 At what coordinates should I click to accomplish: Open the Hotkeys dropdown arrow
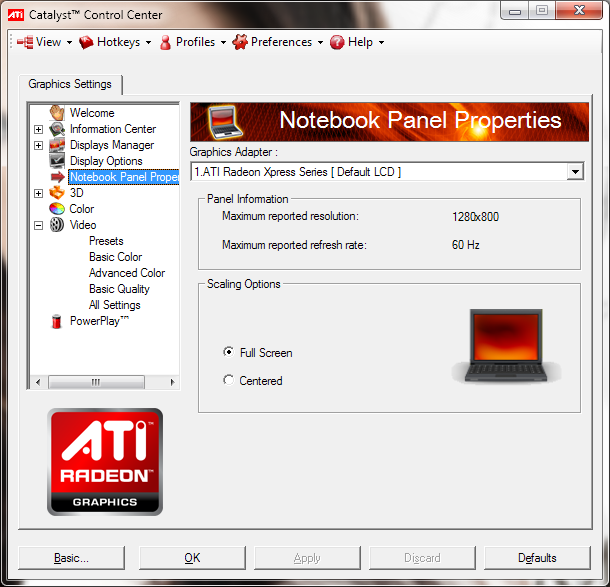(148, 42)
